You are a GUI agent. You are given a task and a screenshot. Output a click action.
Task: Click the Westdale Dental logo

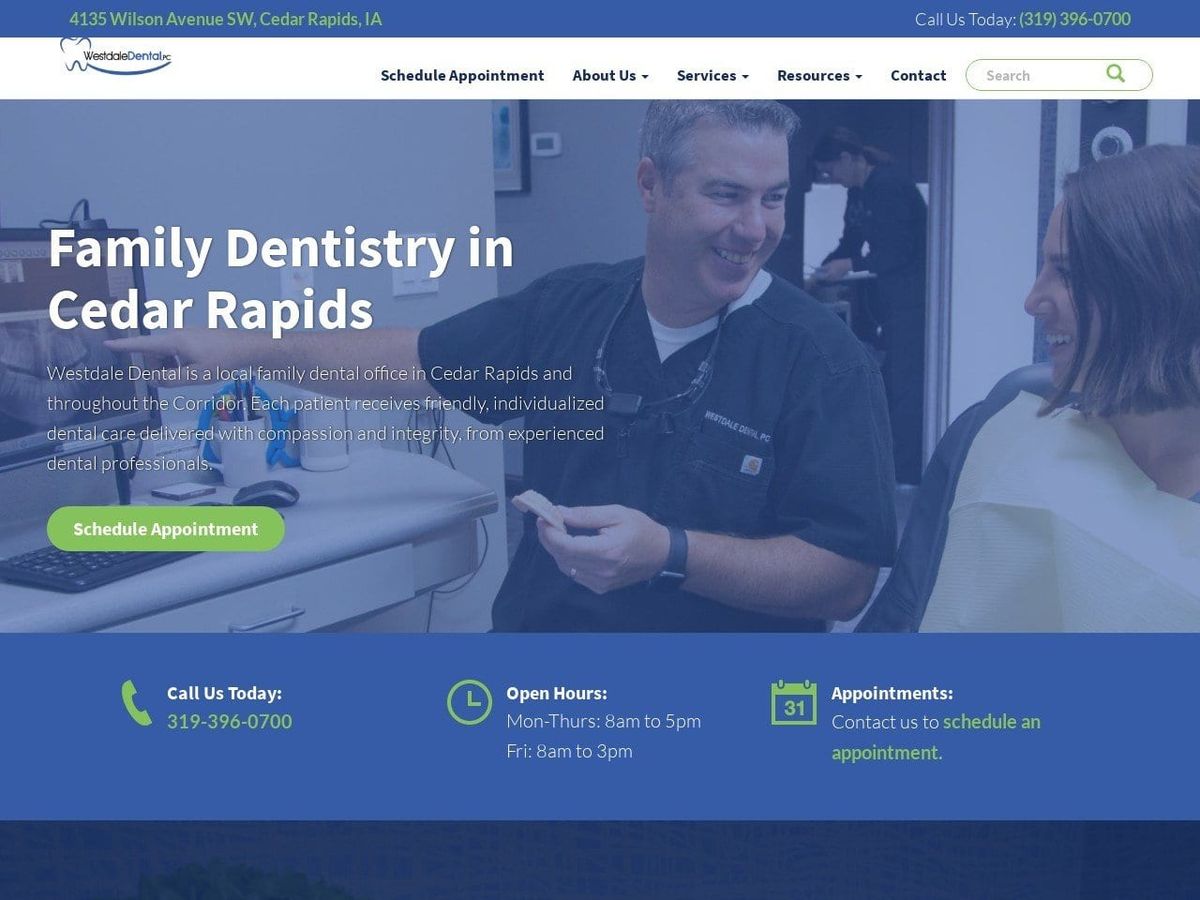[x=115, y=55]
